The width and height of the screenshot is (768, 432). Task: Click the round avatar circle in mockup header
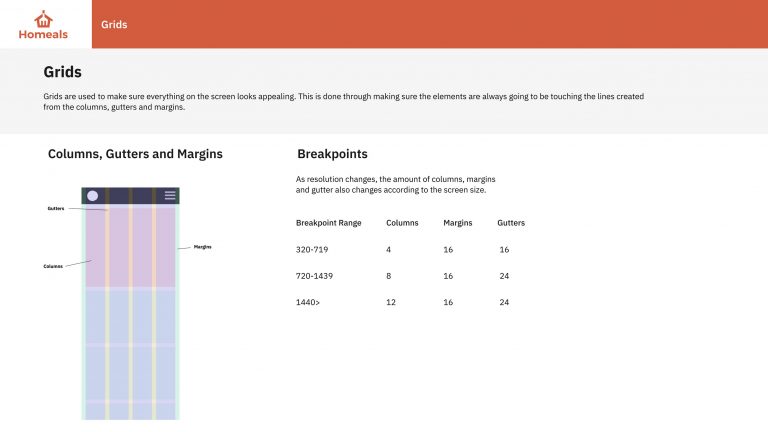click(x=93, y=196)
